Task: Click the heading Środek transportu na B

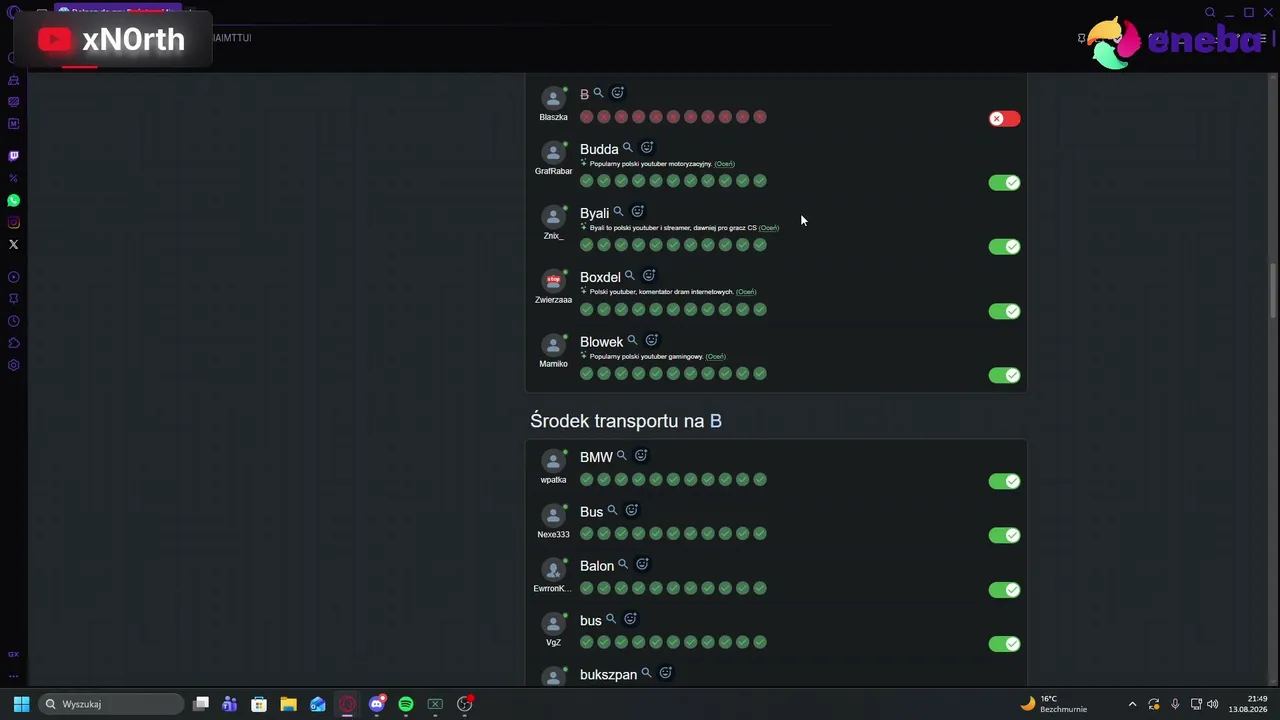Action: click(626, 421)
